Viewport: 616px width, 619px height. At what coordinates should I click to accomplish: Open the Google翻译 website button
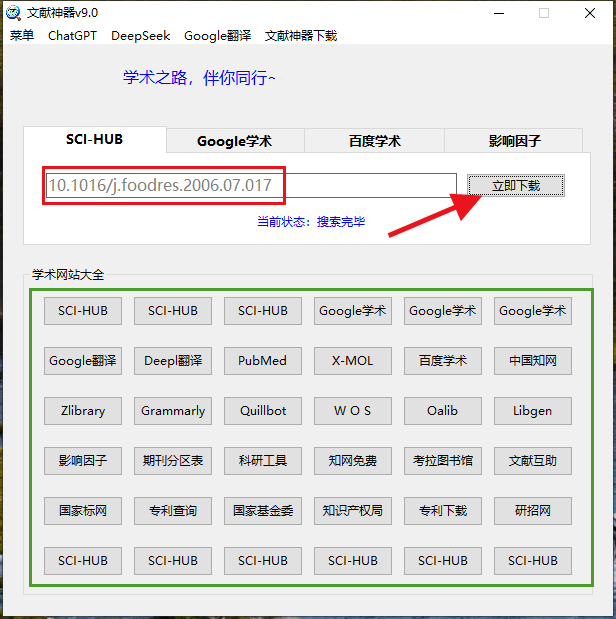click(83, 361)
